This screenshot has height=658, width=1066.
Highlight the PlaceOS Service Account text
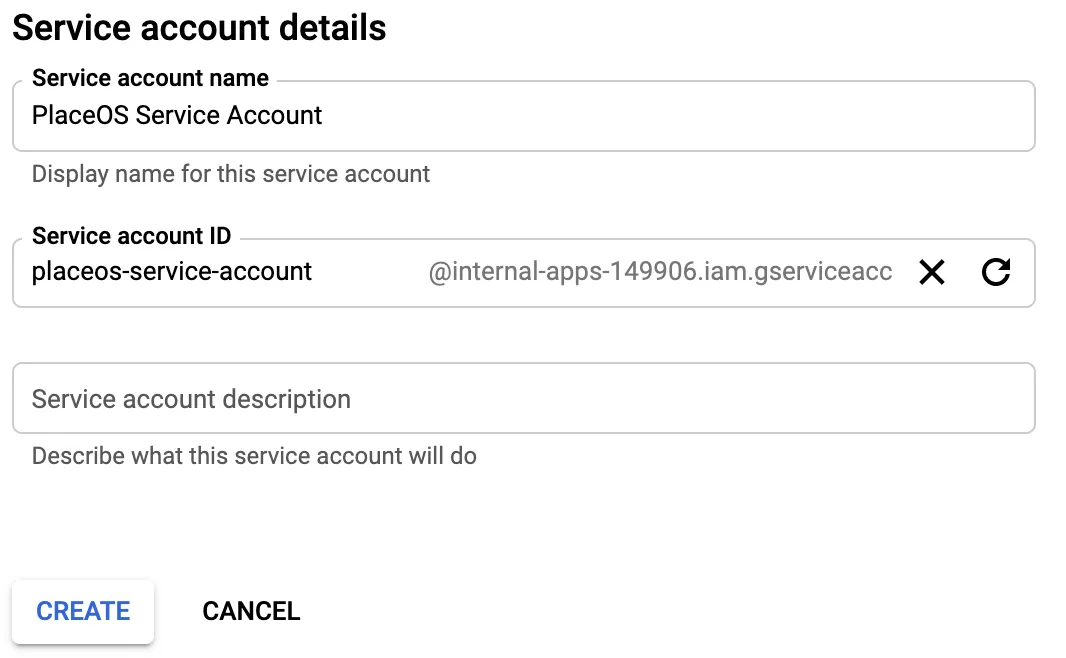coord(176,116)
